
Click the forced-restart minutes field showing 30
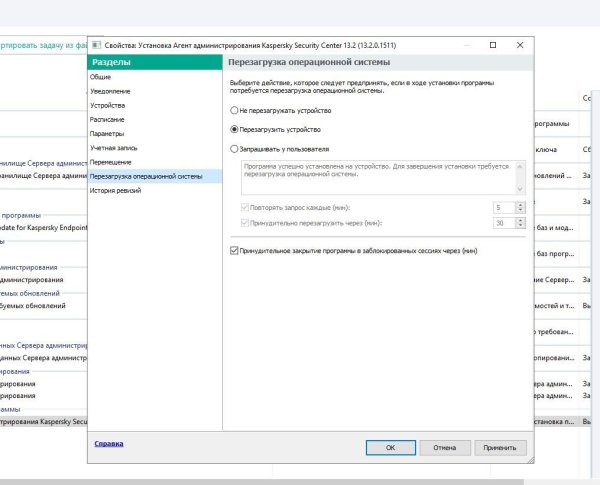(x=504, y=223)
